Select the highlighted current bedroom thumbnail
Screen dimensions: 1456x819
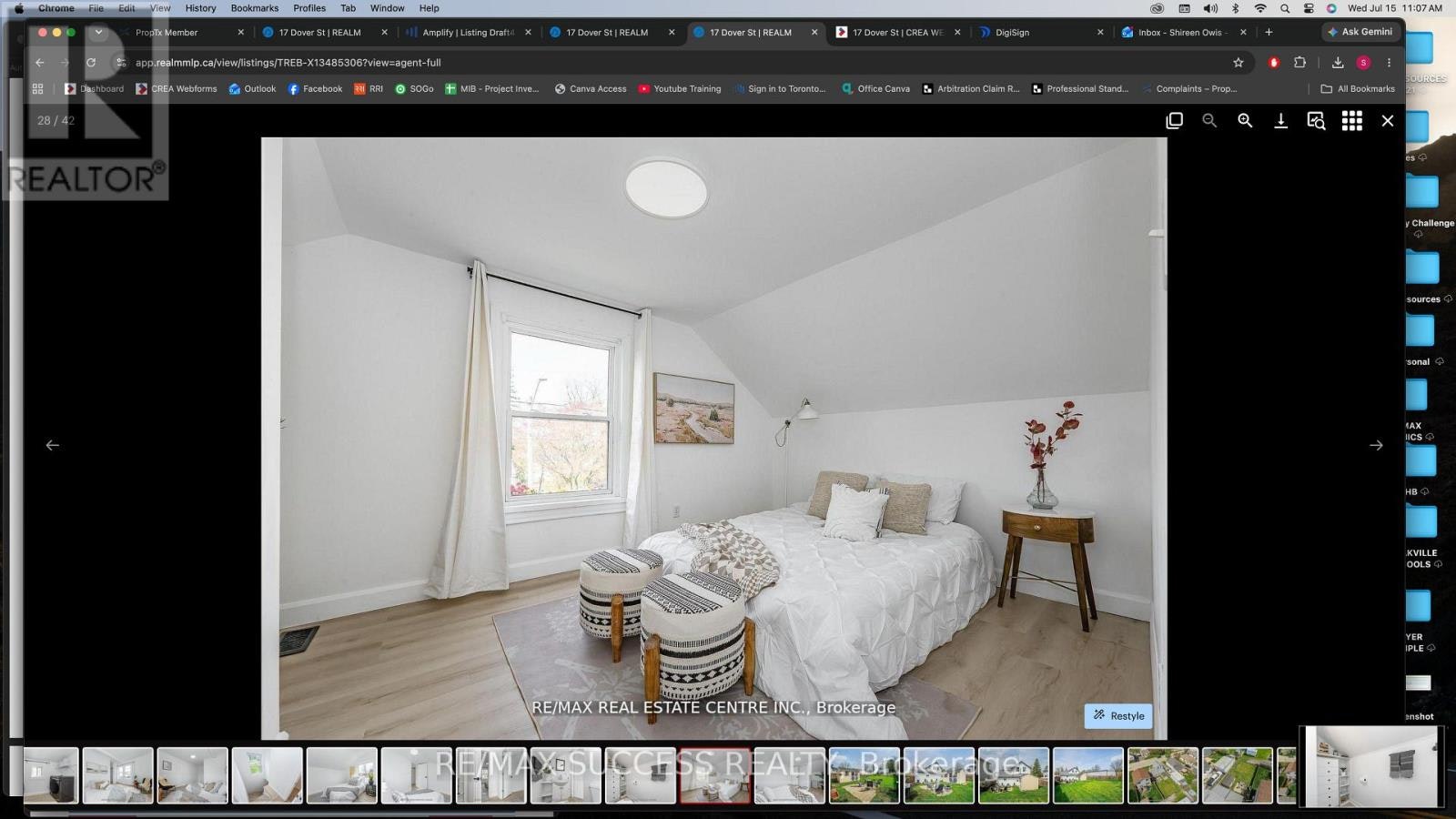[714, 775]
